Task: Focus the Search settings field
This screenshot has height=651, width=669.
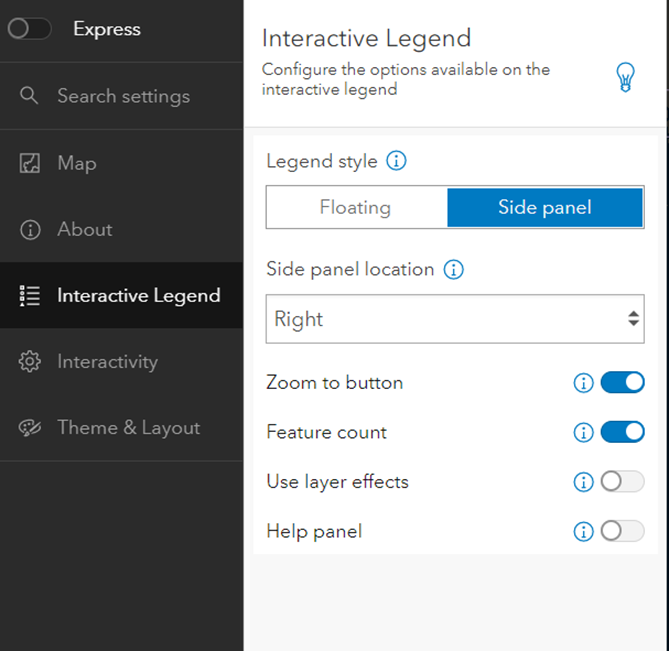Action: 122,96
